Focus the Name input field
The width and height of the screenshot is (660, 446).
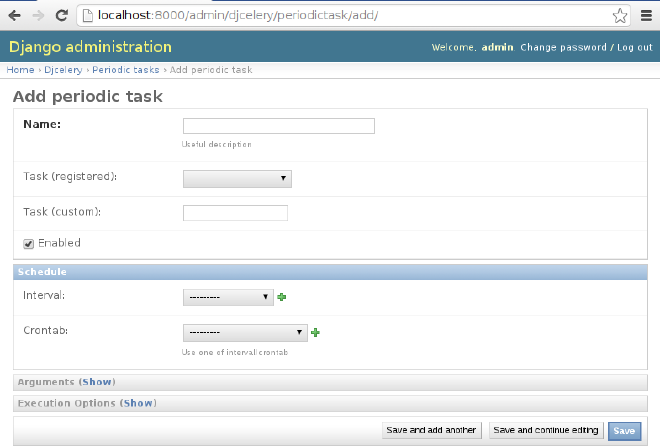pos(278,126)
